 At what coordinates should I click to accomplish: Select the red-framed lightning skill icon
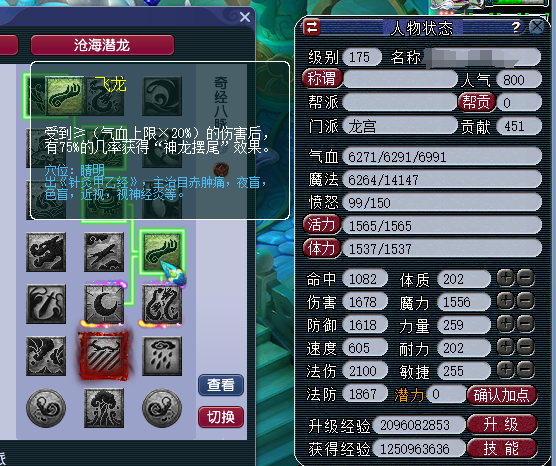point(104,356)
